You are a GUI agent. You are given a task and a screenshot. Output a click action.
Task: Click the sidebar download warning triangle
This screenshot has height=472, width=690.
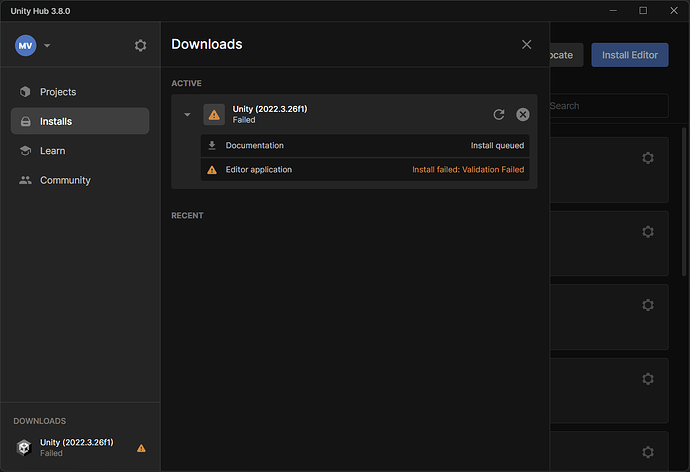pos(141,447)
